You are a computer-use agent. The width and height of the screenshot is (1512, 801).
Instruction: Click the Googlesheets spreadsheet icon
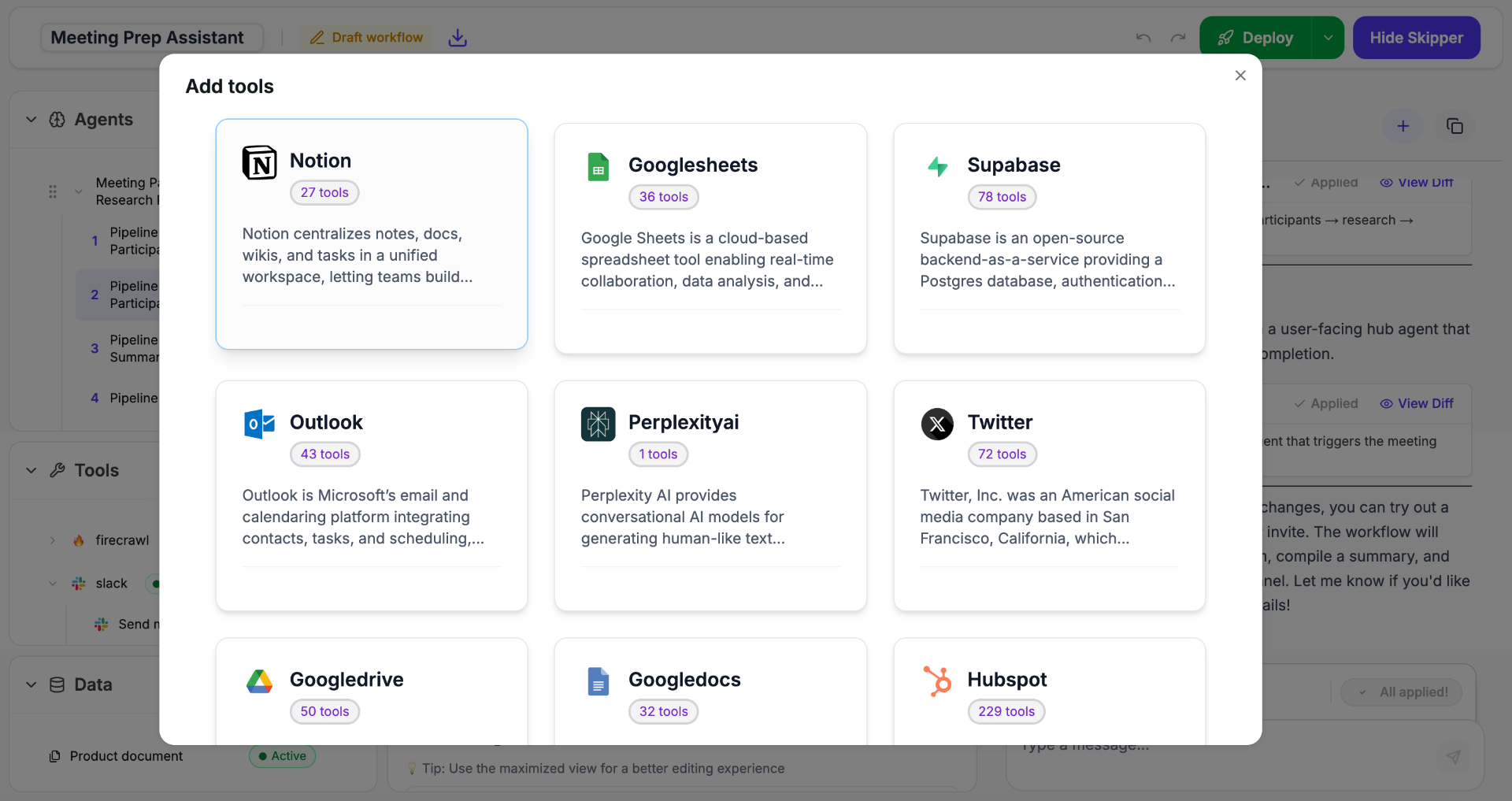[598, 167]
